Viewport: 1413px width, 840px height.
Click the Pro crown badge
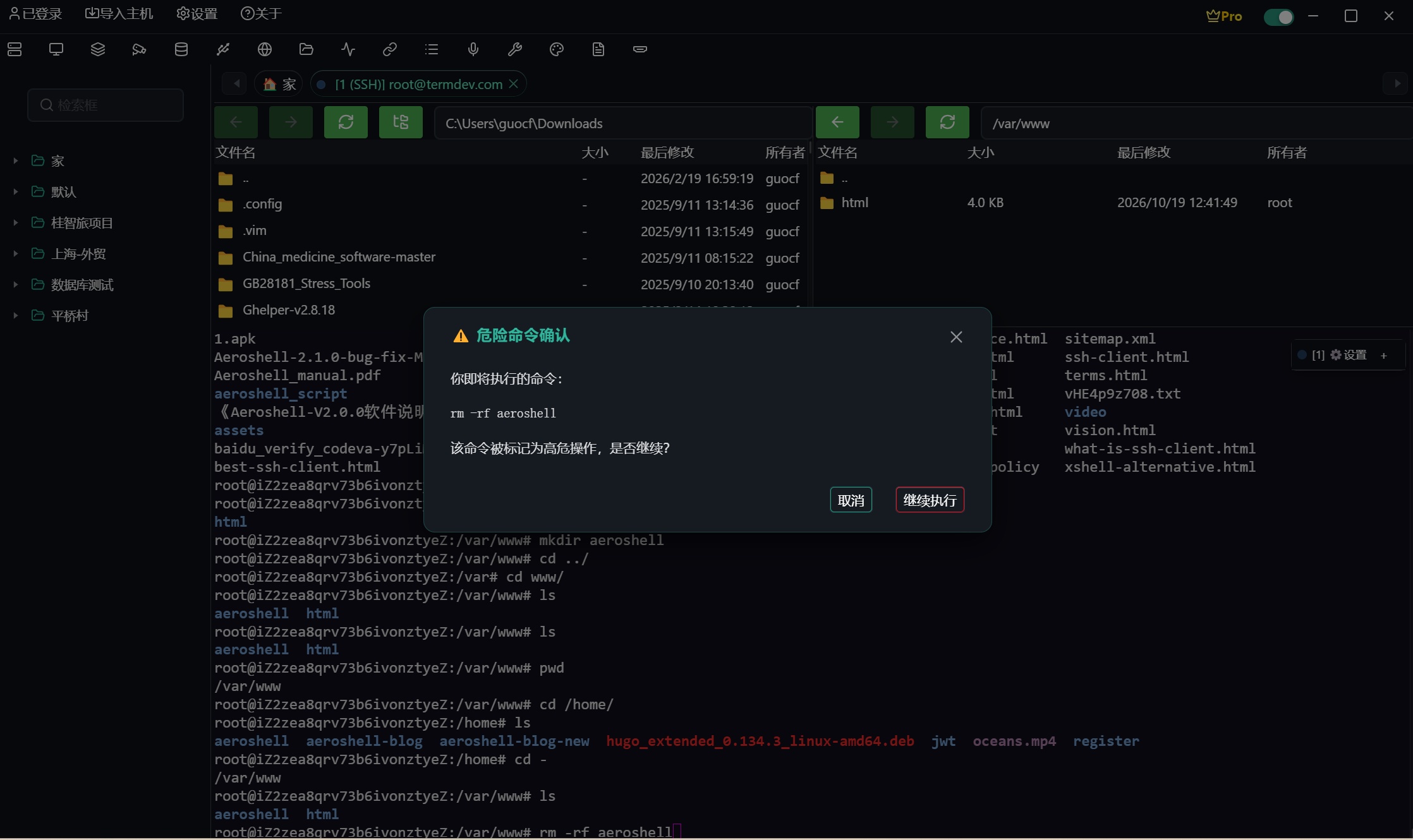pyautogui.click(x=1224, y=16)
